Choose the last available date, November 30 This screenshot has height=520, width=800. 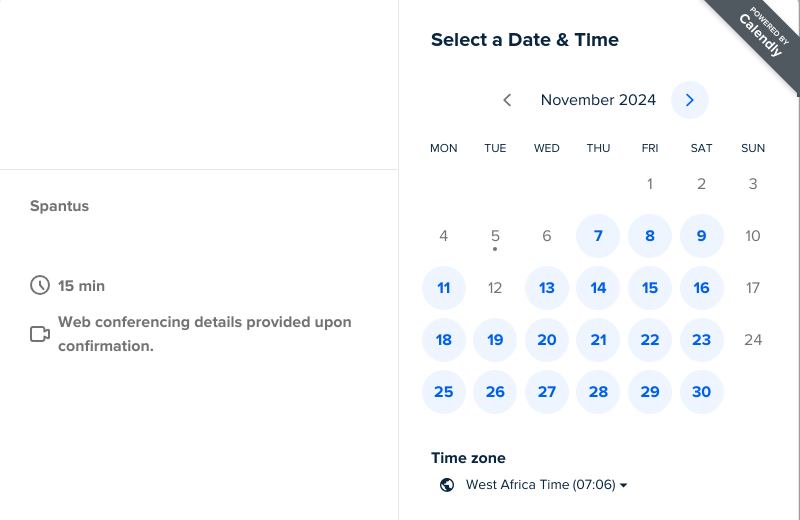[702, 392]
